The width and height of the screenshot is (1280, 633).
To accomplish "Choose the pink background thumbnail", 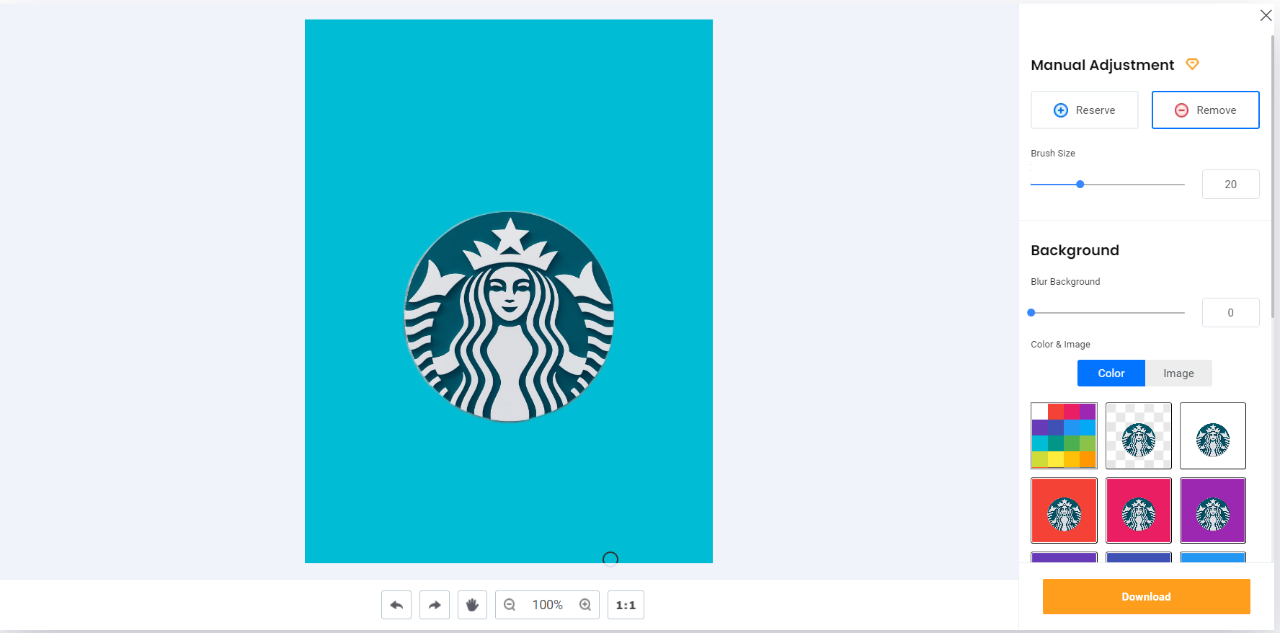I will click(x=1138, y=511).
